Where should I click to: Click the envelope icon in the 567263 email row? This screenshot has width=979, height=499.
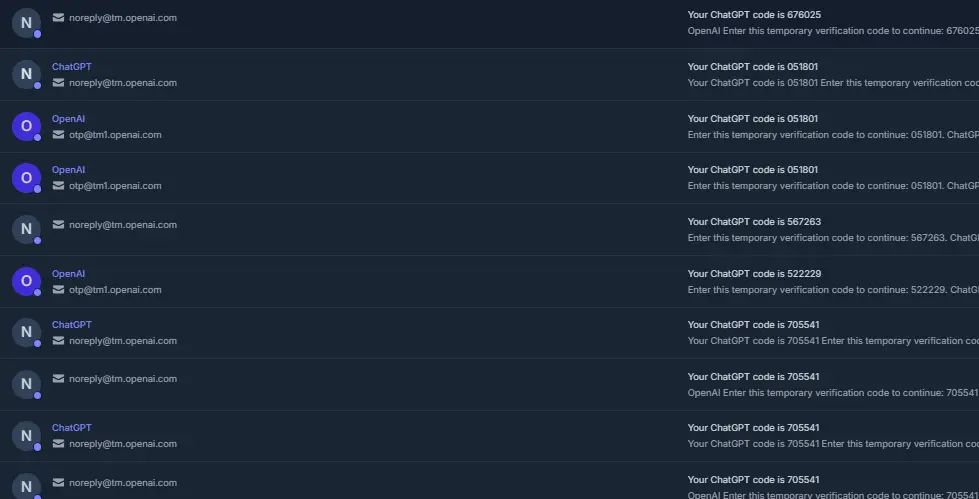coord(58,225)
